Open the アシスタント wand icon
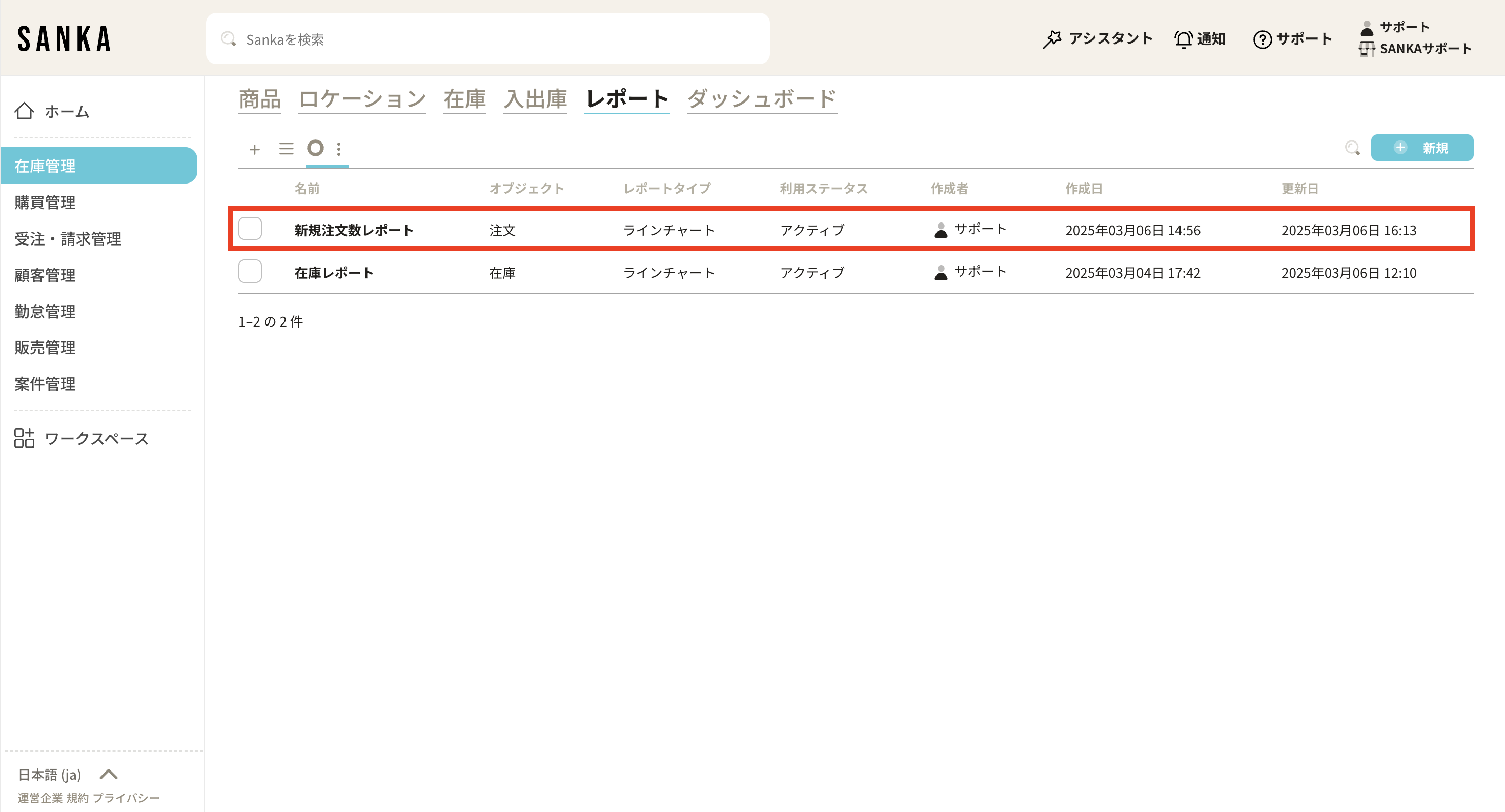This screenshot has height=812, width=1505. coord(1052,39)
